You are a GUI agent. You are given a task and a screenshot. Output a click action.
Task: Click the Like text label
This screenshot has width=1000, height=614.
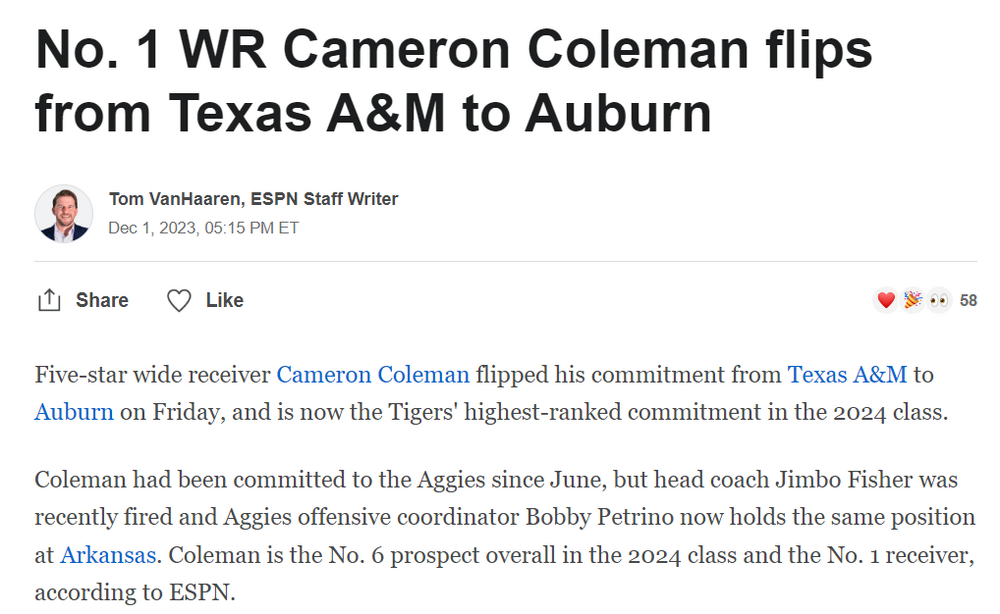pyautogui.click(x=225, y=300)
